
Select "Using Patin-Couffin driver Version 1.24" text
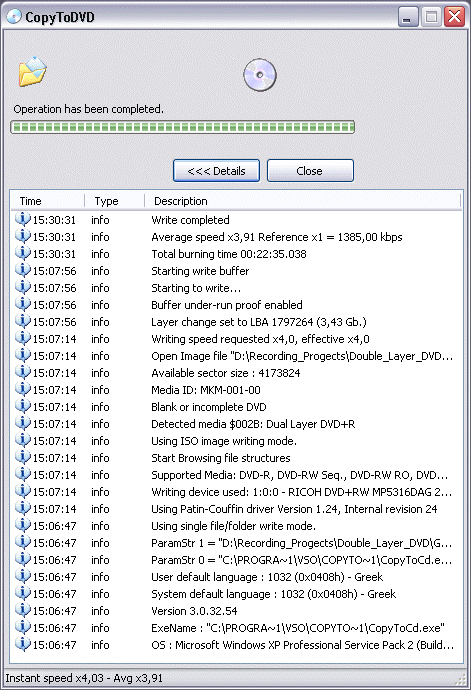coord(294,509)
